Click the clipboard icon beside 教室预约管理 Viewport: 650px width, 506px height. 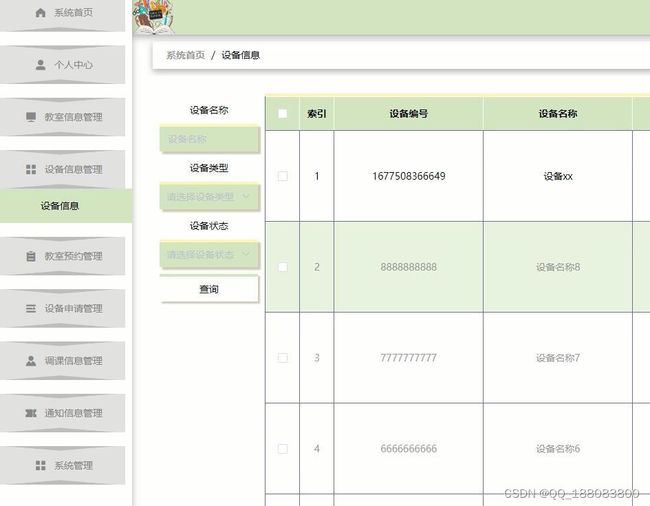[x=31, y=256]
